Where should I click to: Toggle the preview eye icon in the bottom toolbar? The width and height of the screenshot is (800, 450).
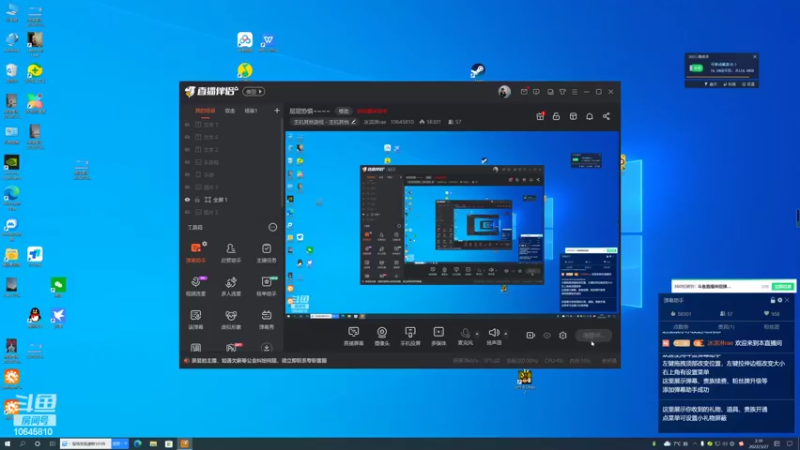pyautogui.click(x=547, y=335)
